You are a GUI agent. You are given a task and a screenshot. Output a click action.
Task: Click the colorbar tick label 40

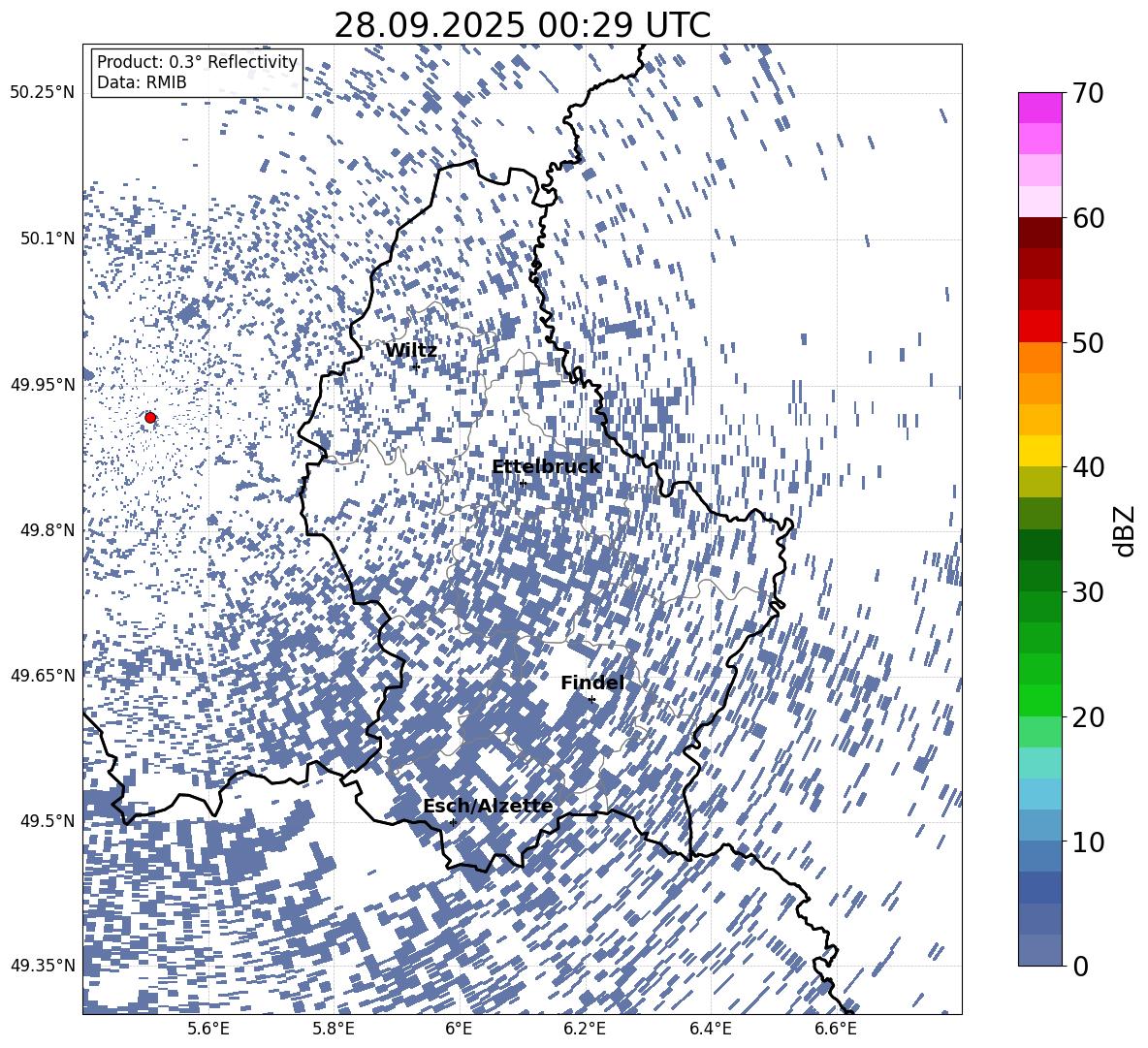pyautogui.click(x=1089, y=467)
